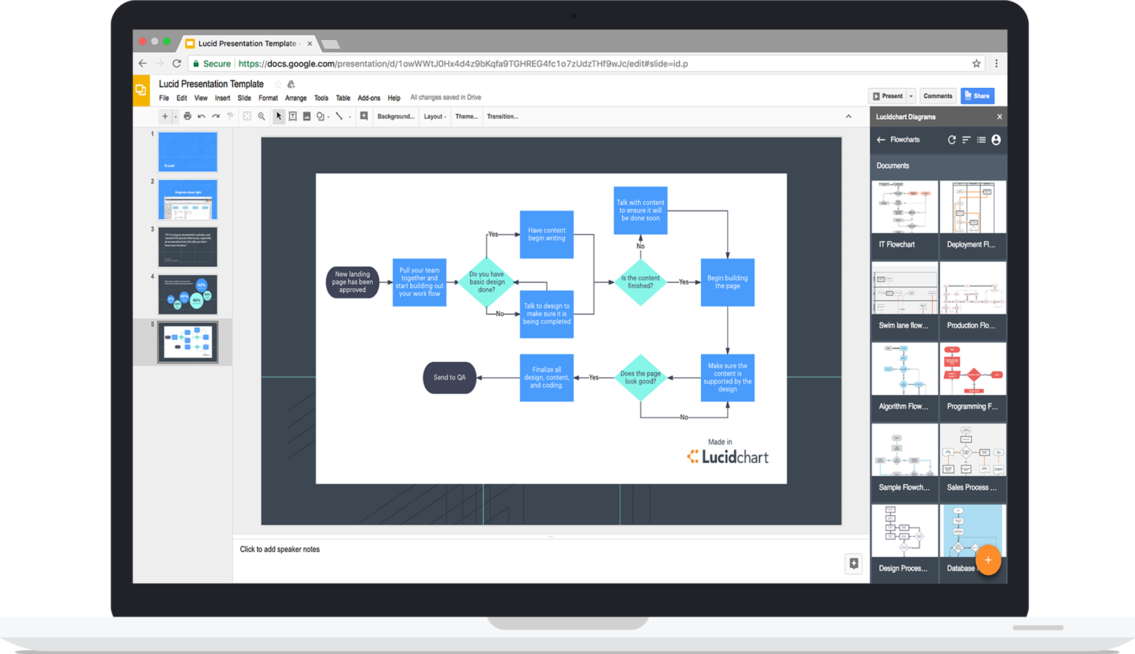Image resolution: width=1135 pixels, height=654 pixels.
Task: Click the print icon in toolbar
Action: pos(187,116)
